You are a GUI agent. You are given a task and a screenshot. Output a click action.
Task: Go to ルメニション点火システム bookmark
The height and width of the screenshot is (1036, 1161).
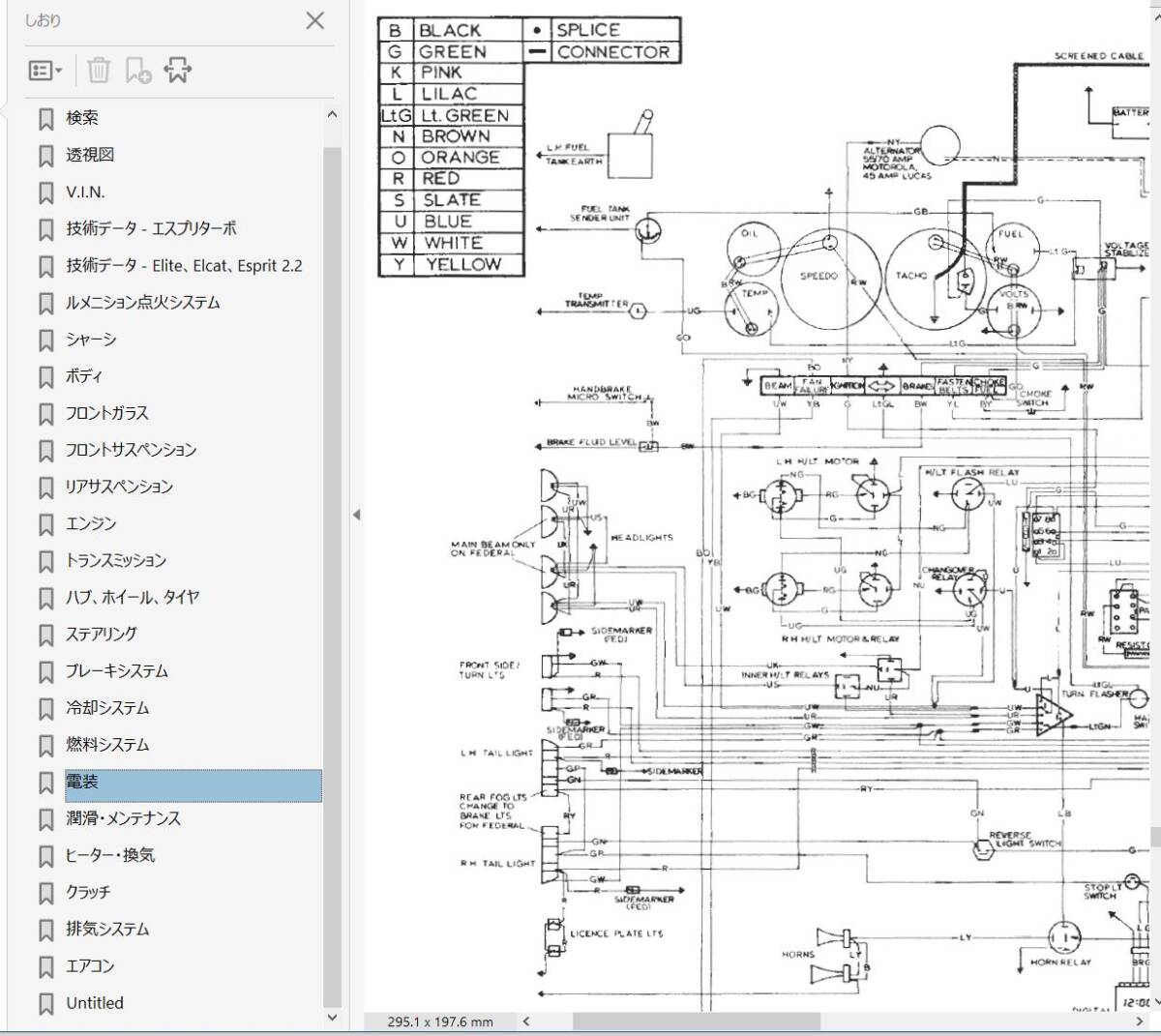(x=142, y=302)
